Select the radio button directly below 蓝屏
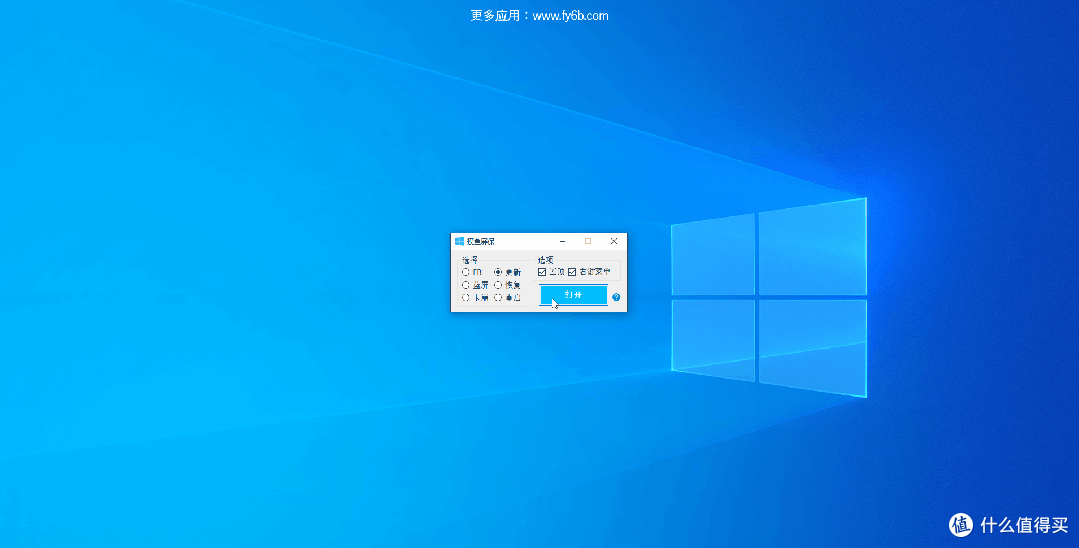 coord(466,297)
